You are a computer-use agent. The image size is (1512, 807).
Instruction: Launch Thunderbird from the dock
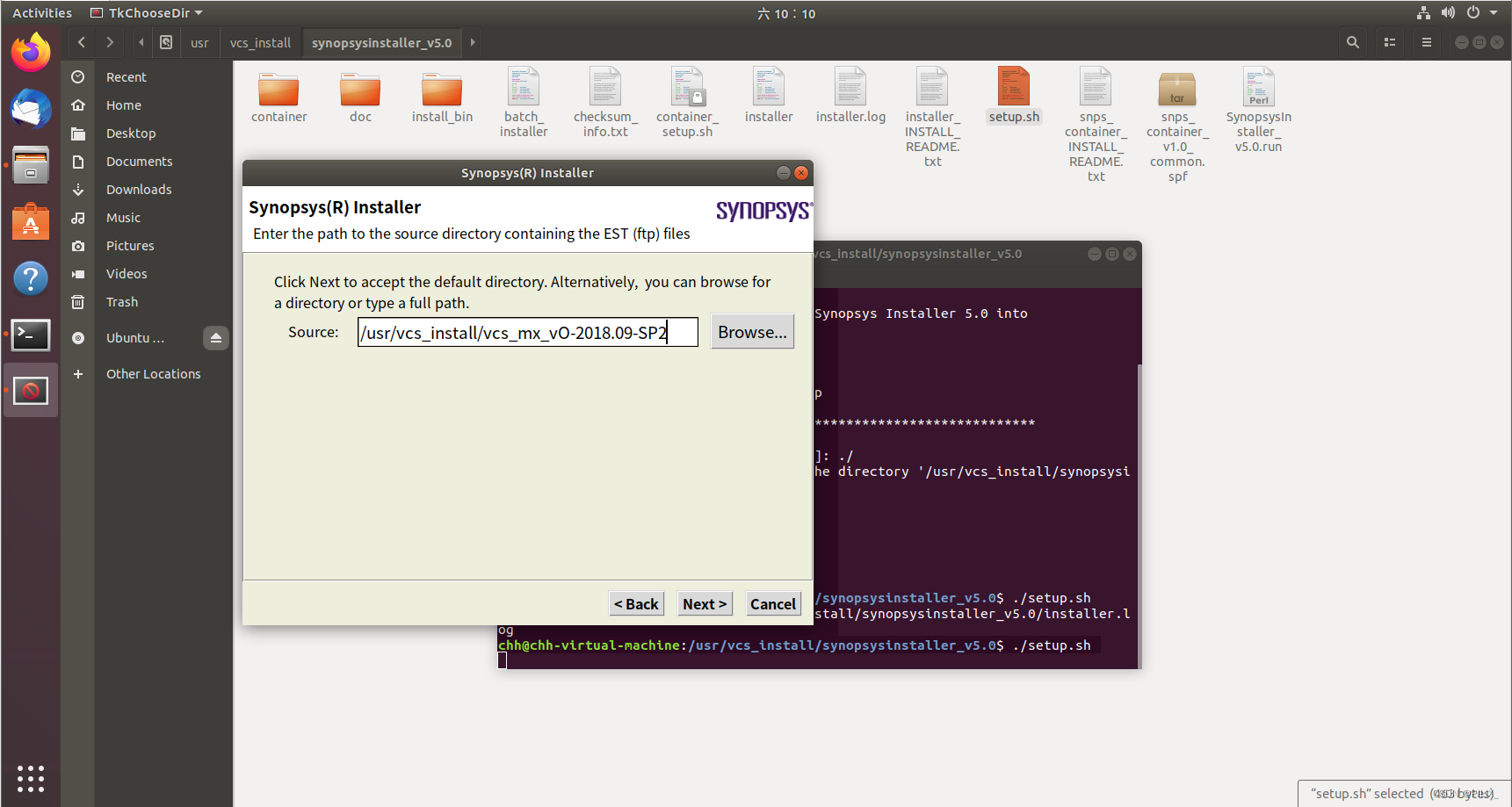(31, 109)
